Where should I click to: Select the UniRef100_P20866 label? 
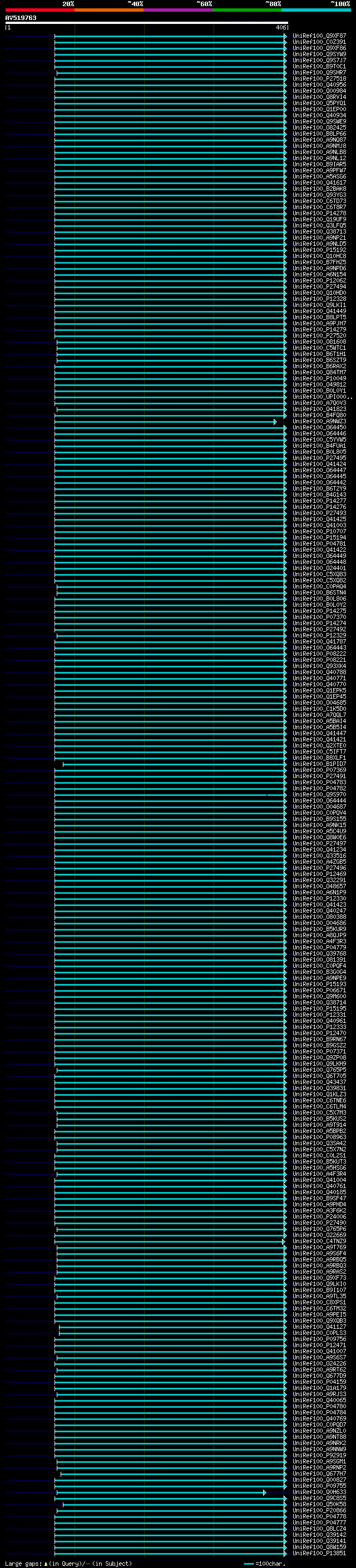click(319, 1510)
